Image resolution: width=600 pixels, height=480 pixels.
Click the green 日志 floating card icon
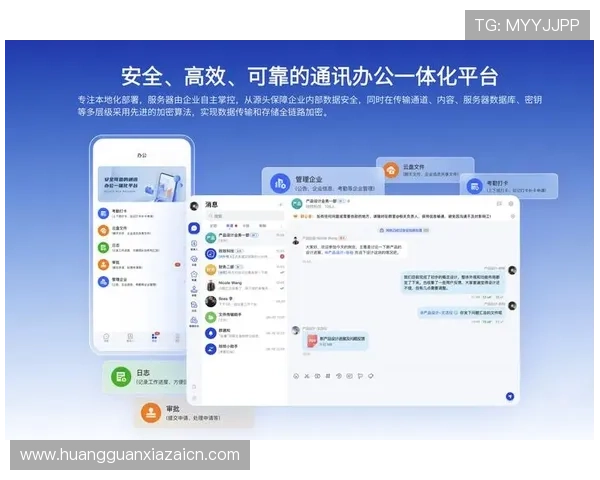[x=121, y=377]
